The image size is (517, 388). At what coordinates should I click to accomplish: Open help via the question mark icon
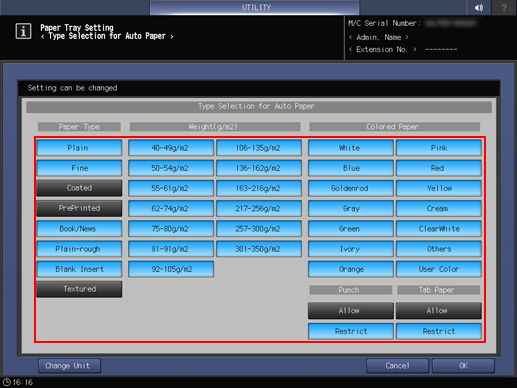click(504, 7)
